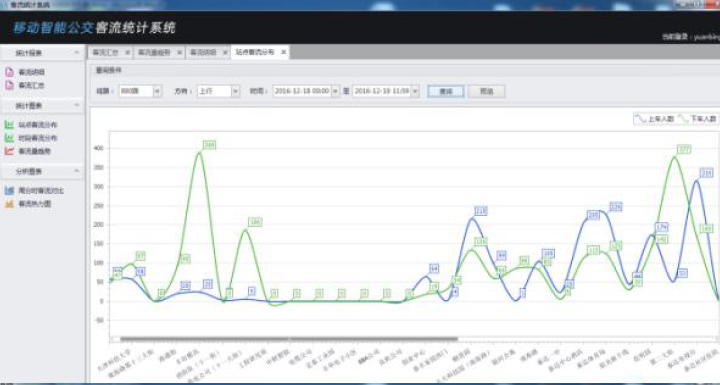Screen dimensions: 720x385
Task: Open 时段客流分布 link in sidebar
Action: (38, 138)
